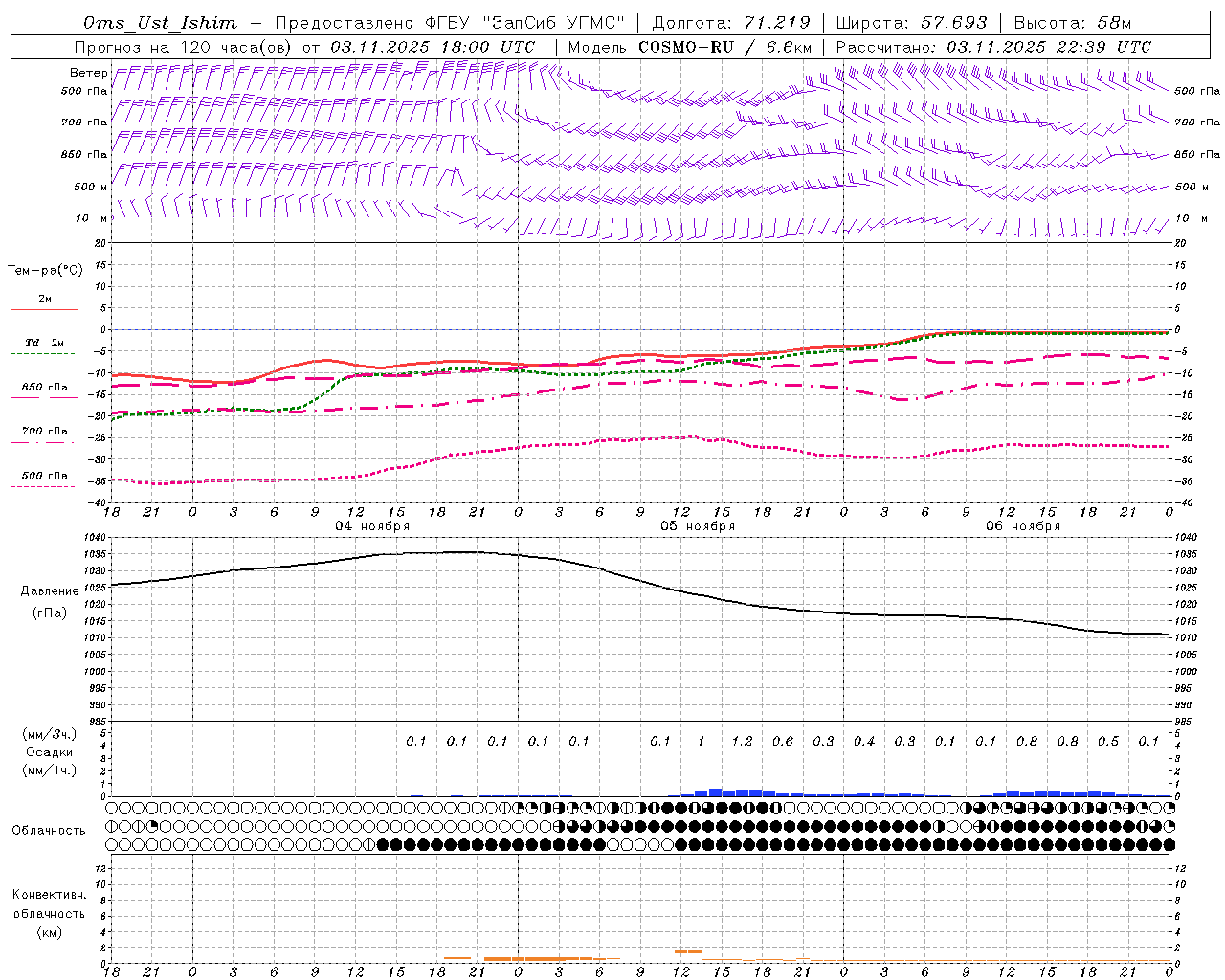Click the Тем-ра(°C) temperature panel label

45,270
